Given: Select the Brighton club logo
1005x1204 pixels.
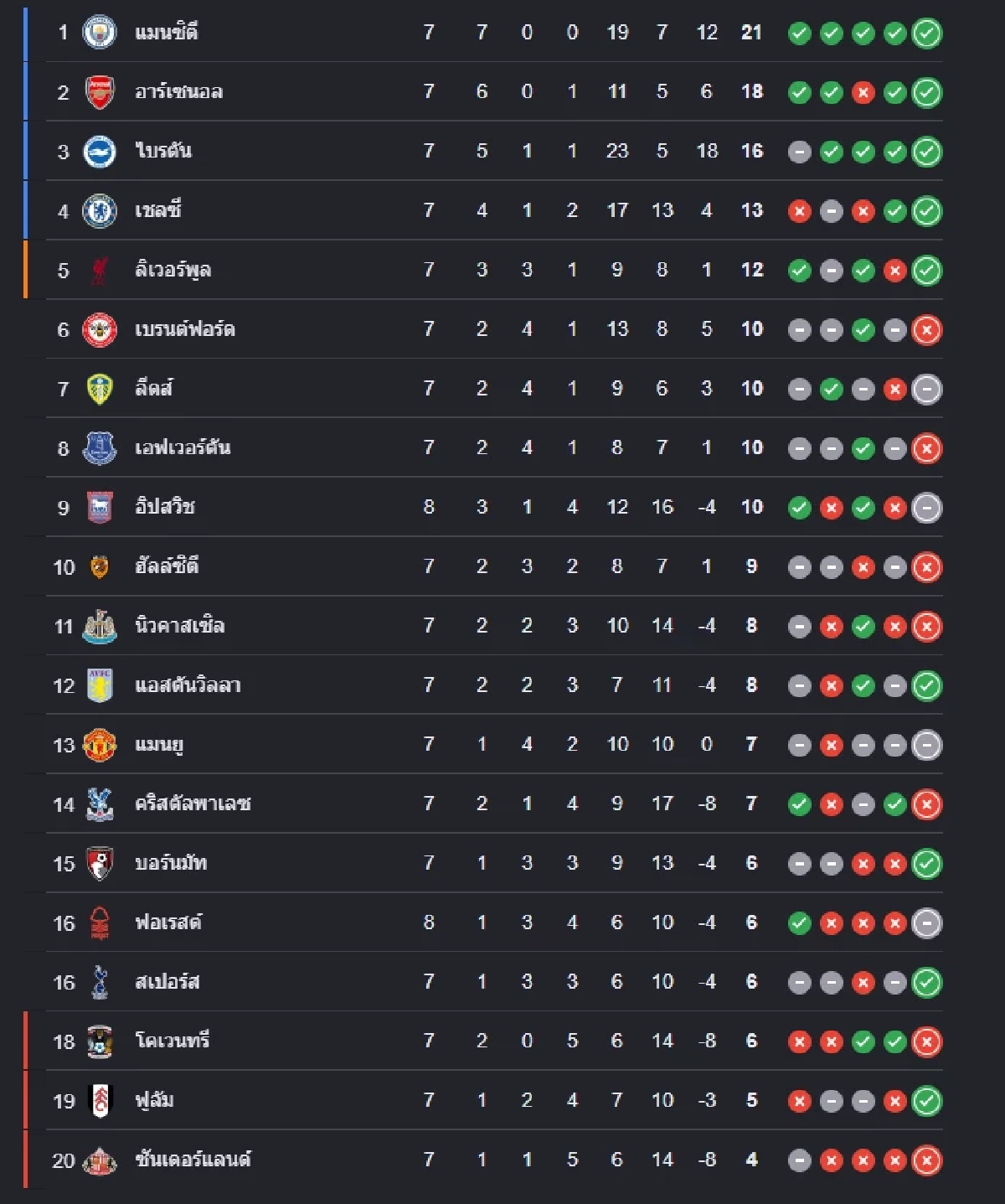Looking at the screenshot, I should pyautogui.click(x=100, y=152).
